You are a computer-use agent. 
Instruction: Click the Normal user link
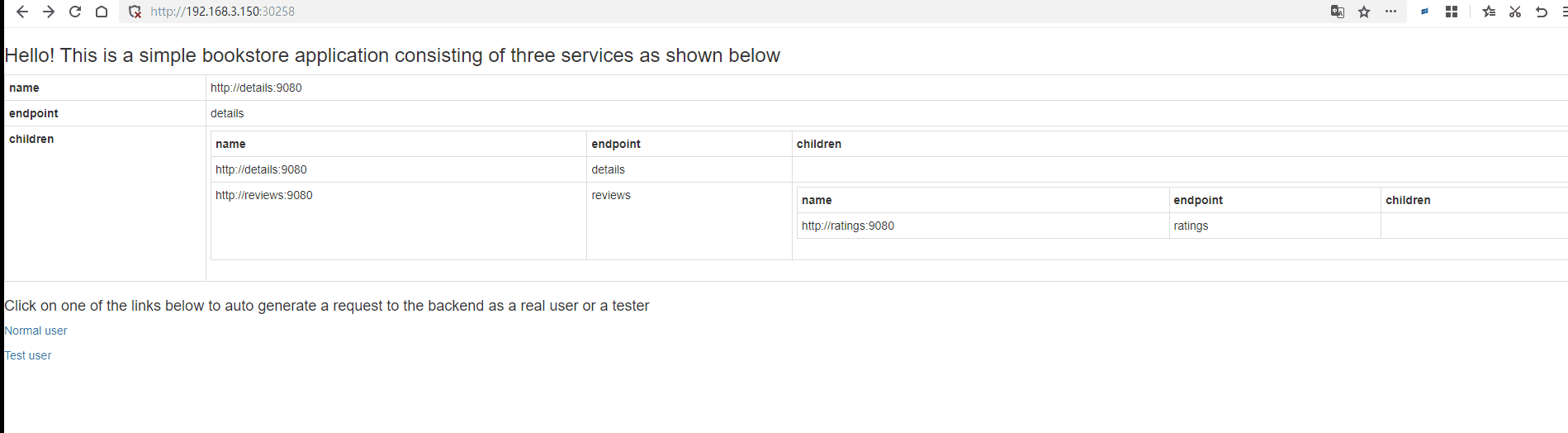tap(36, 331)
